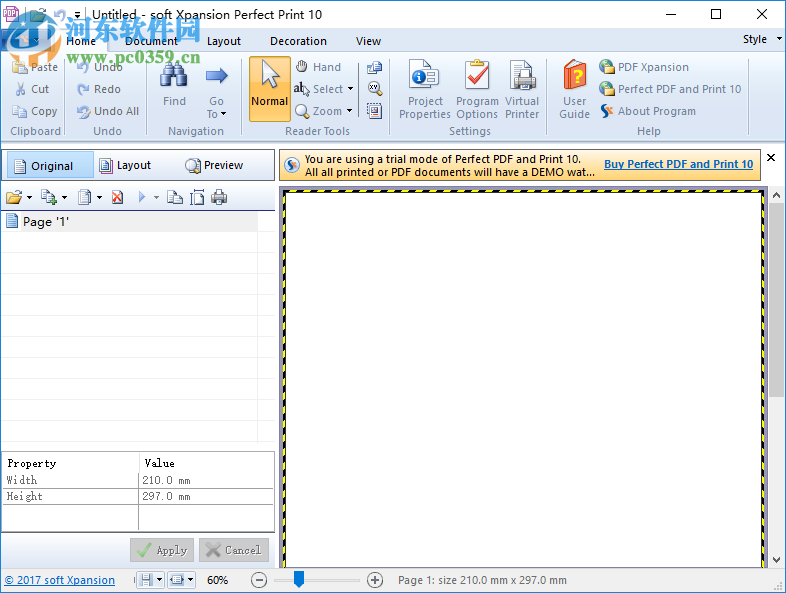Choose the Select text tool
Viewport: 786px width, 593px height.
pyautogui.click(x=319, y=89)
